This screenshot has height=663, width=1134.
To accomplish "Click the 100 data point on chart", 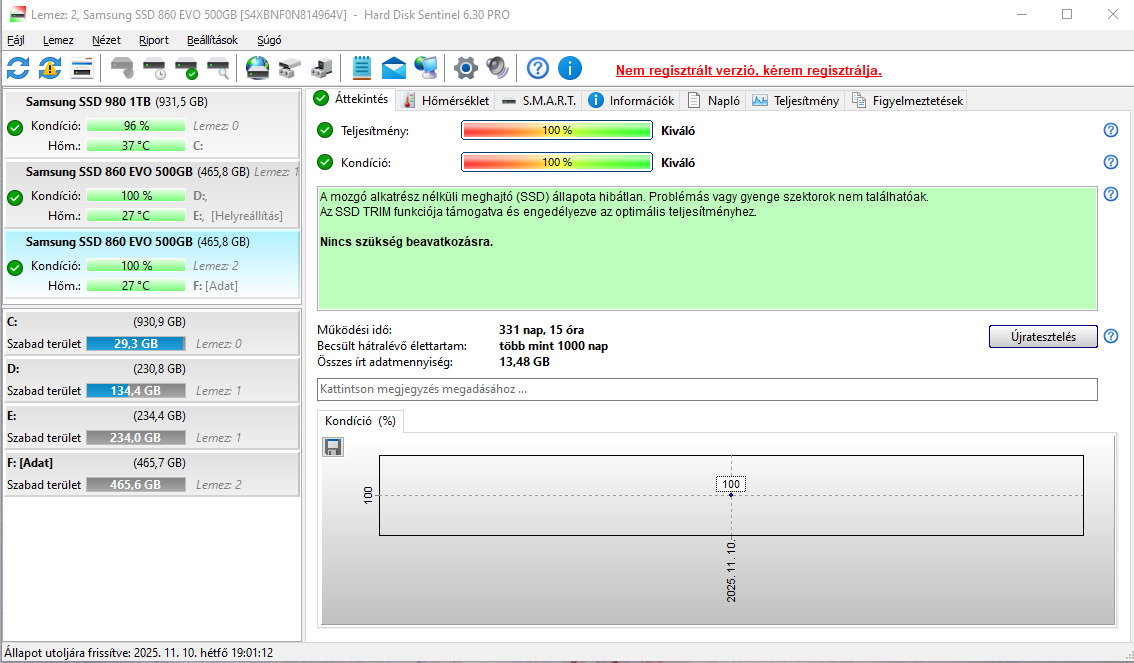I will 731,495.
